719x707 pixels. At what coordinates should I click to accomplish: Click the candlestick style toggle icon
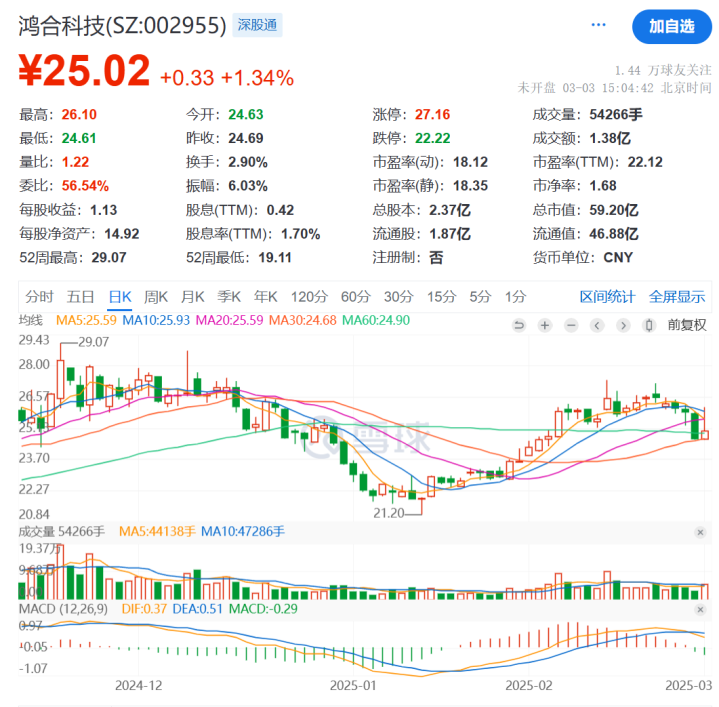649,326
